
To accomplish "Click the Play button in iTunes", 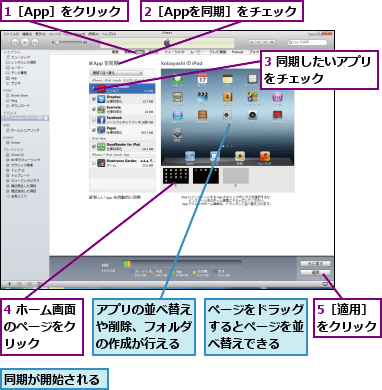I will (25, 42).
